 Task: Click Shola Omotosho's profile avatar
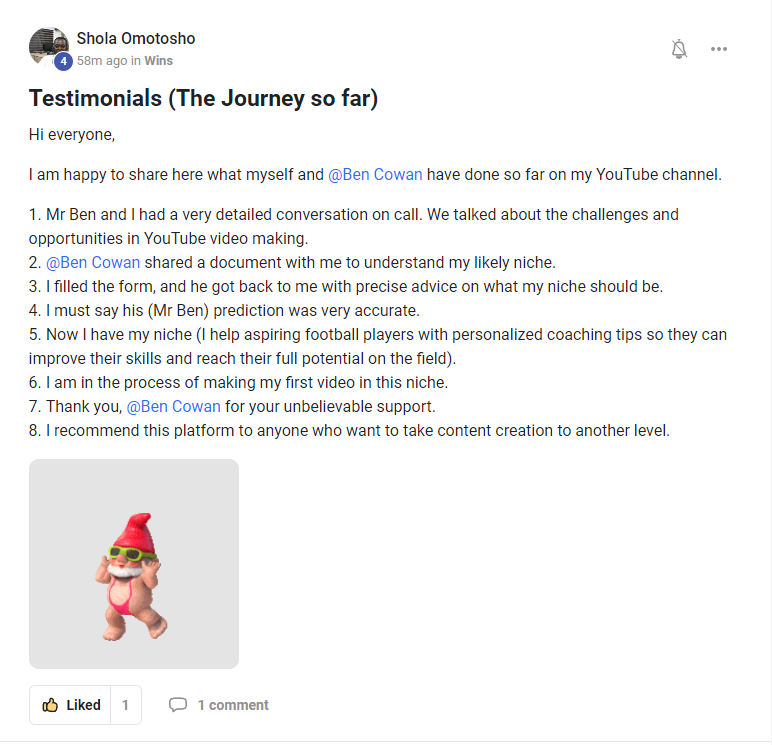47,45
